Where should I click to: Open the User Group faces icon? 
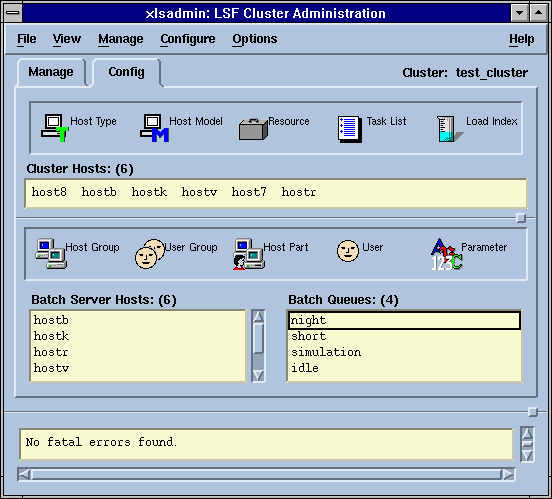[150, 254]
